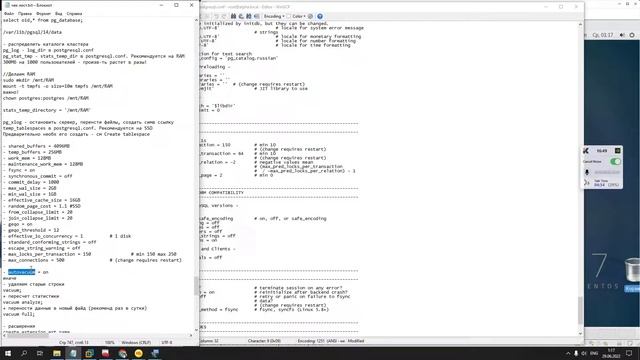Screen dimensions: 640x360
Task: Click the Encoding status in WinSCP editor
Action: point(321,341)
